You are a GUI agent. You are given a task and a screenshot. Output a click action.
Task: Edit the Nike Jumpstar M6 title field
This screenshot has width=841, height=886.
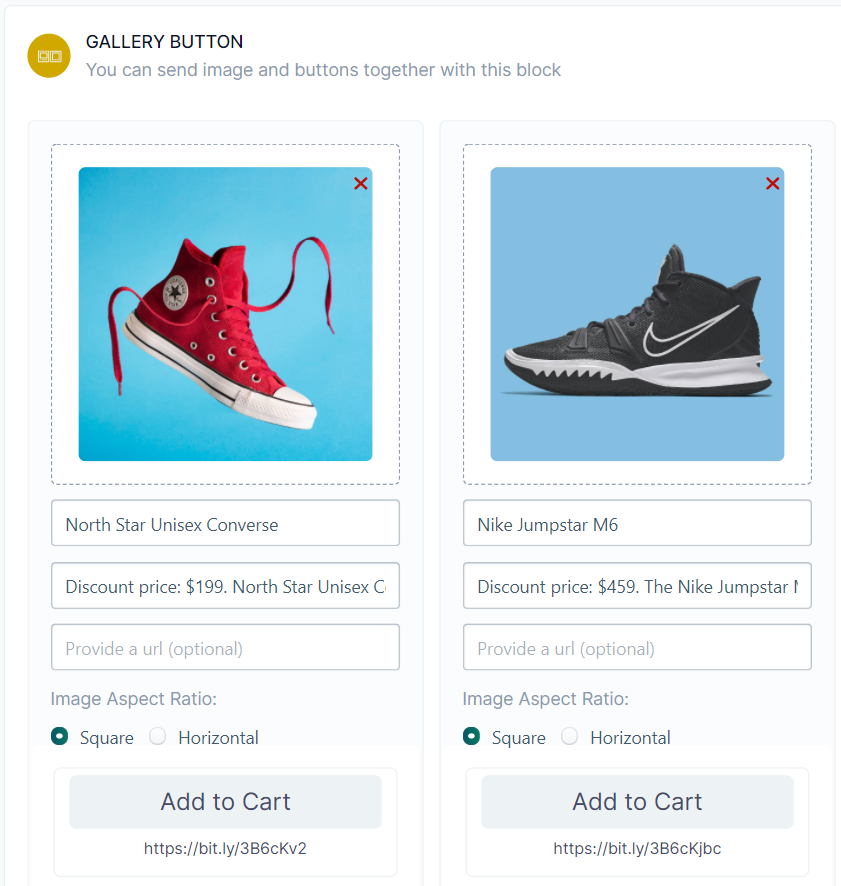click(x=638, y=523)
